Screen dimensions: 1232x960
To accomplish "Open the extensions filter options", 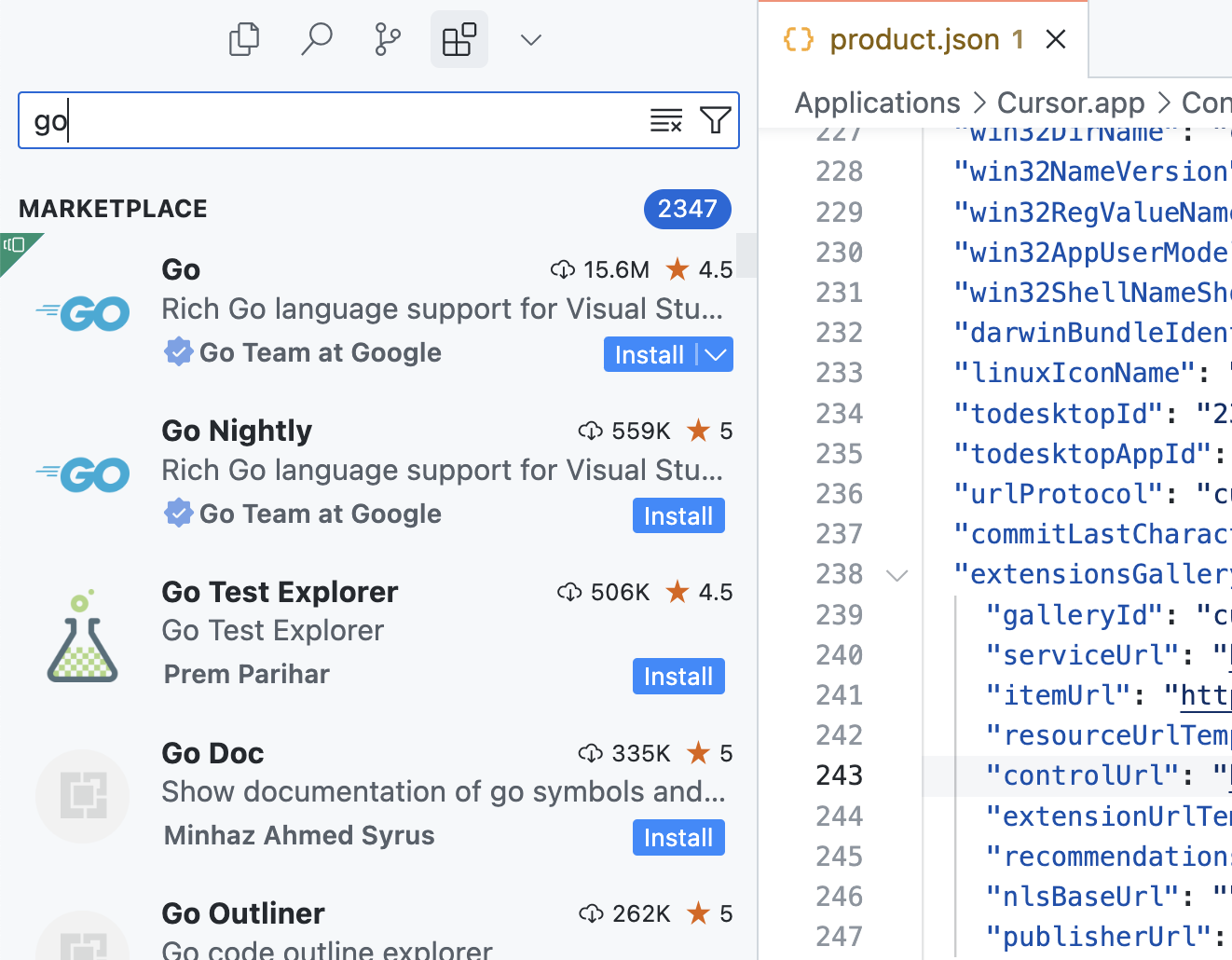I will 715,120.
